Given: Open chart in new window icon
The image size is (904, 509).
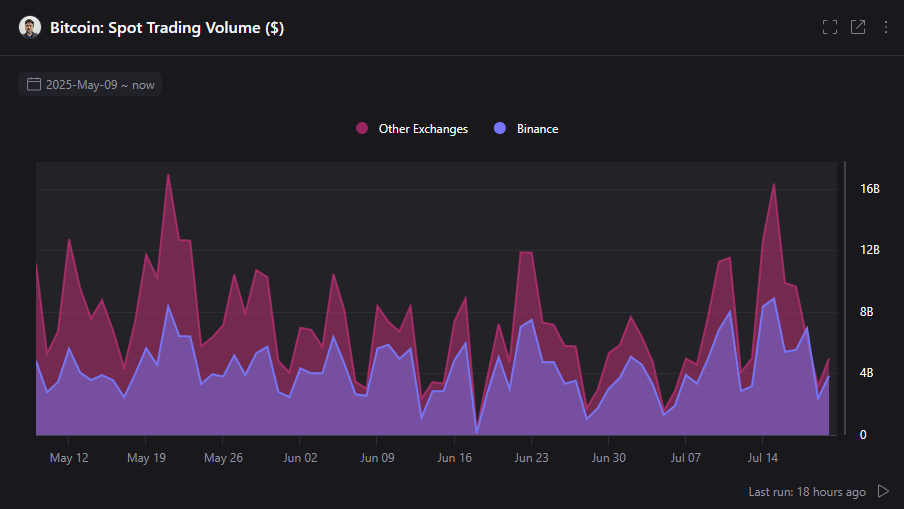Looking at the screenshot, I should pyautogui.click(x=858, y=27).
